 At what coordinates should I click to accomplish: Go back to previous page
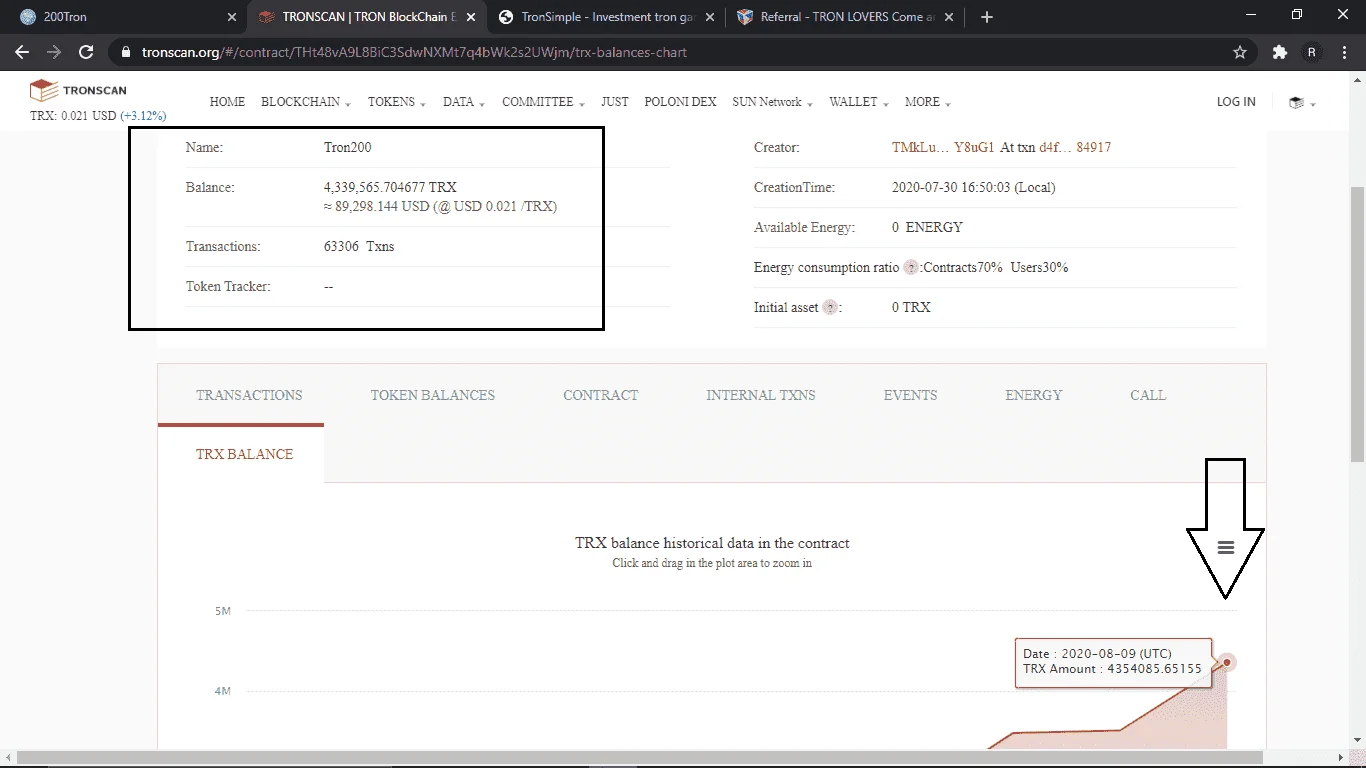coord(22,52)
